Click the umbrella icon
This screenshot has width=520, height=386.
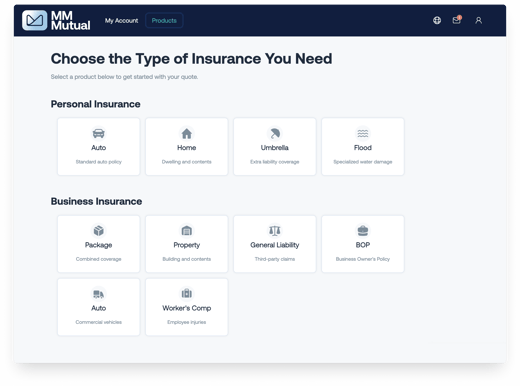tap(275, 133)
